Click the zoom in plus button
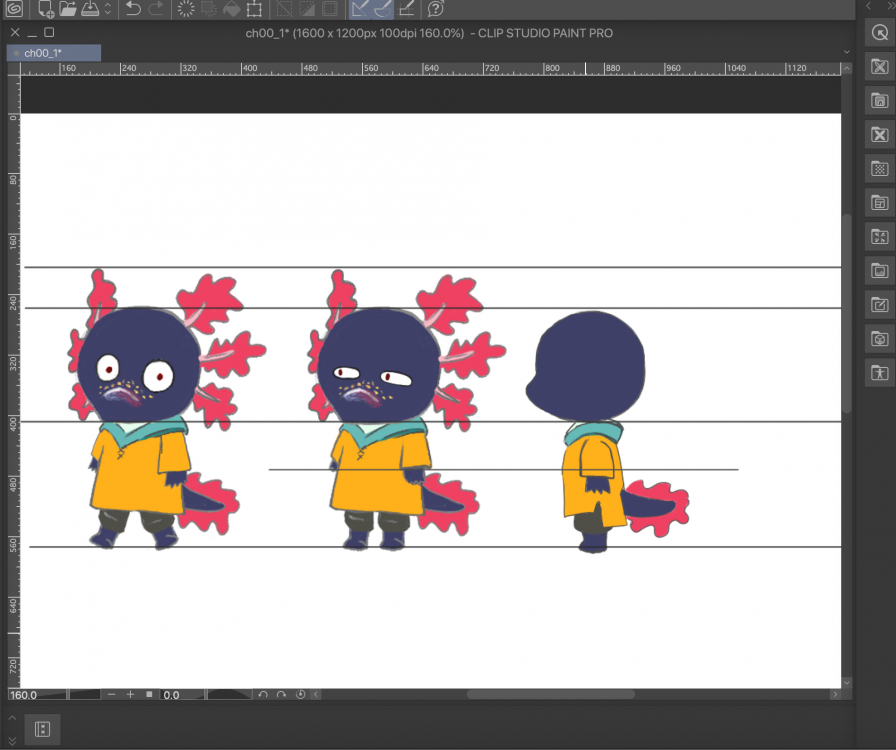The image size is (896, 750). pyautogui.click(x=130, y=694)
